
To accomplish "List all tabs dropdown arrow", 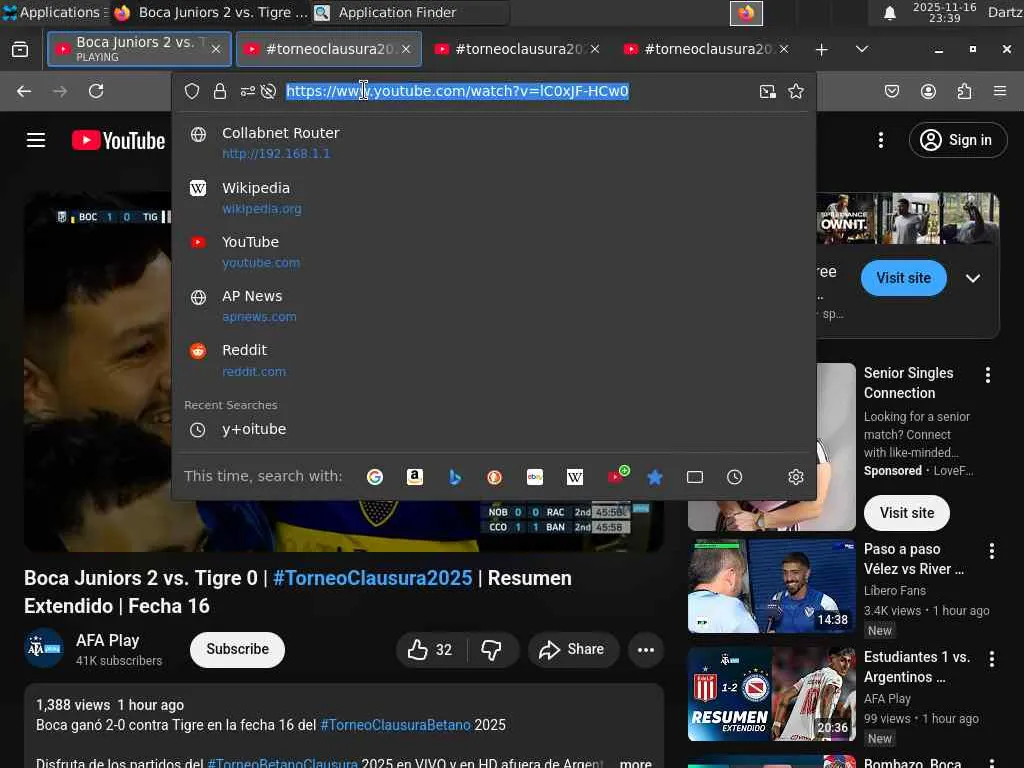I will (x=862, y=50).
